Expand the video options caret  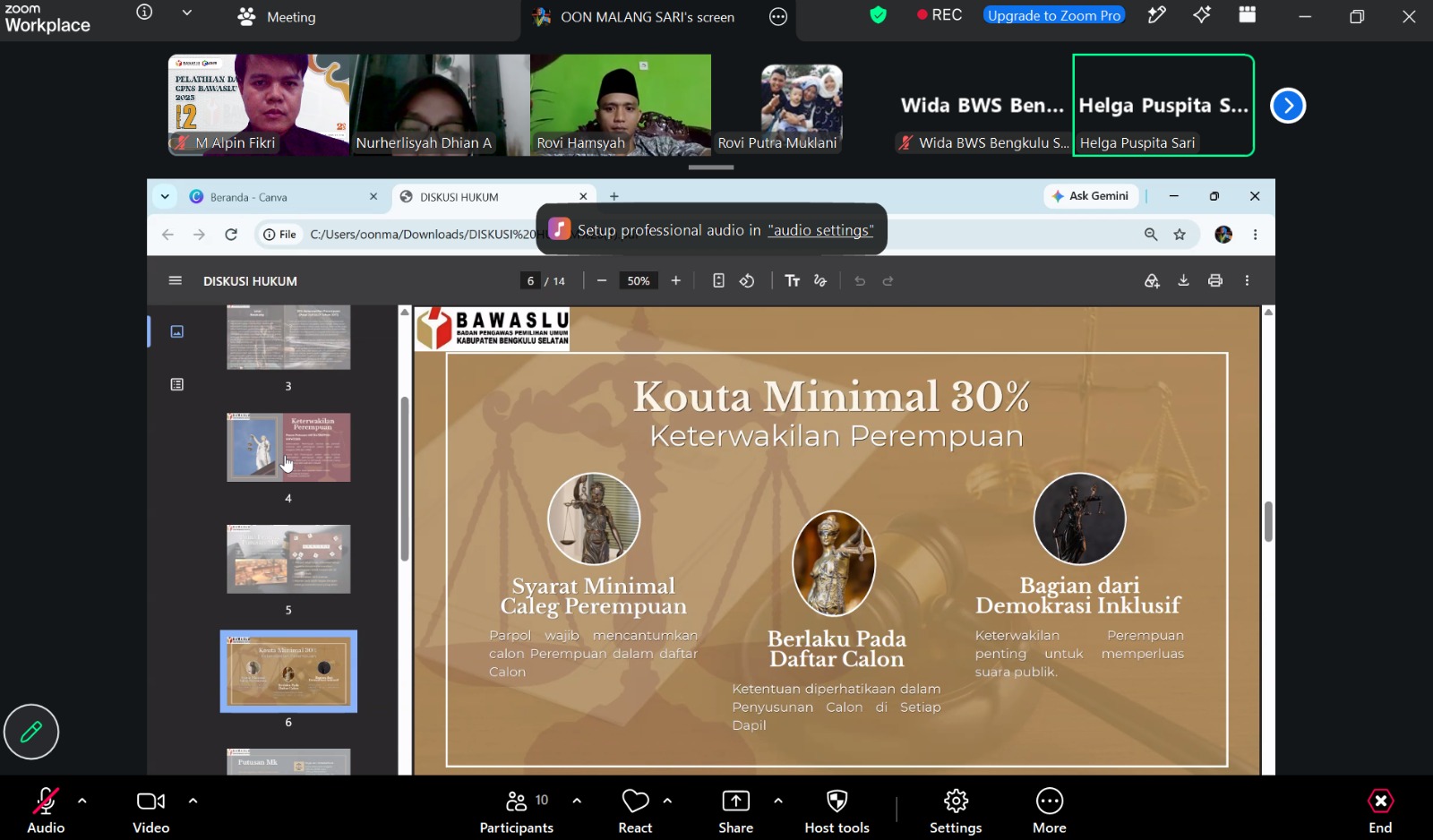click(x=193, y=801)
